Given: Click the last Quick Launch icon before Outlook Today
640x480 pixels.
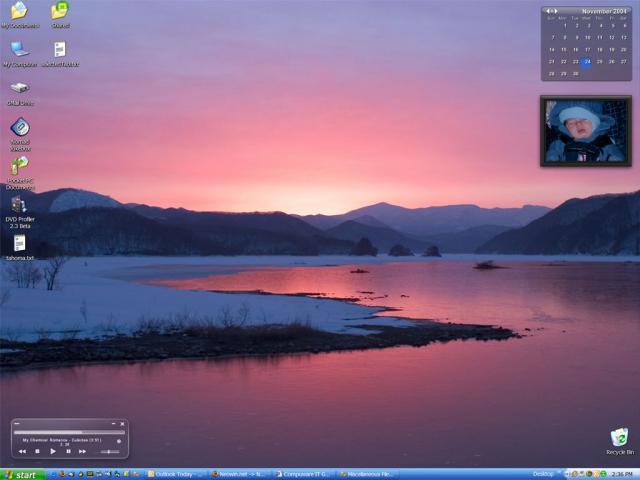Looking at the screenshot, I should click(x=136, y=474).
